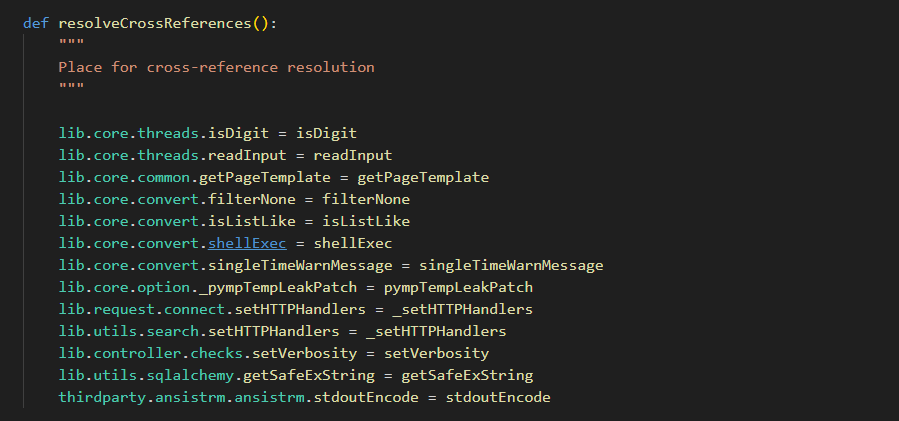Image resolution: width=899 pixels, height=421 pixels.
Task: Click isListLike attribute on lib.core.convert
Action: coord(252,221)
